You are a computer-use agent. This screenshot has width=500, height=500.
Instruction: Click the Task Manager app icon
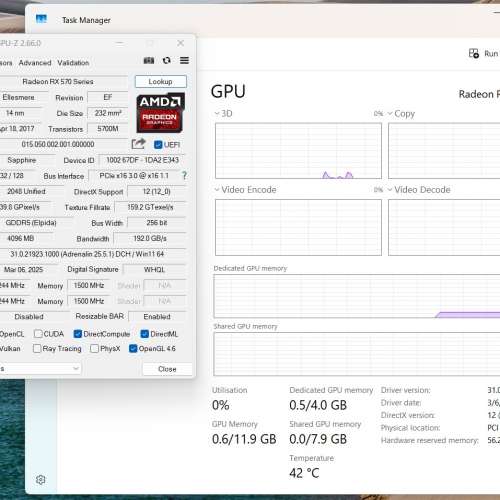click(x=41, y=19)
